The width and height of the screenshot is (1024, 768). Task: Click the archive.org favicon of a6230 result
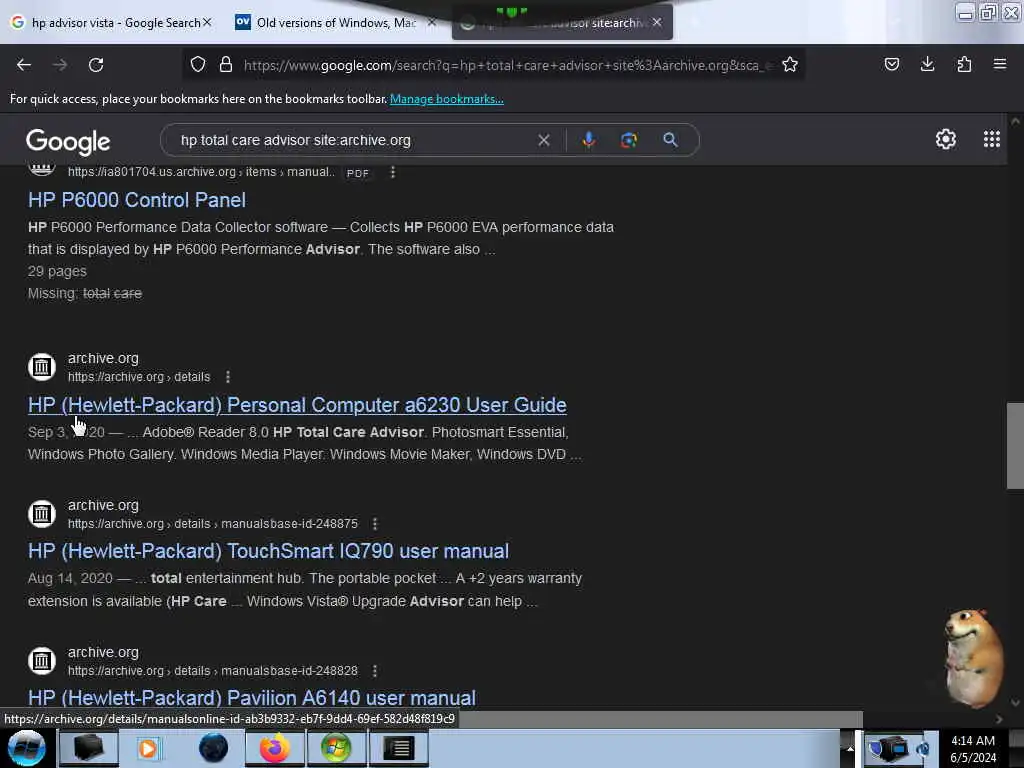pos(42,367)
